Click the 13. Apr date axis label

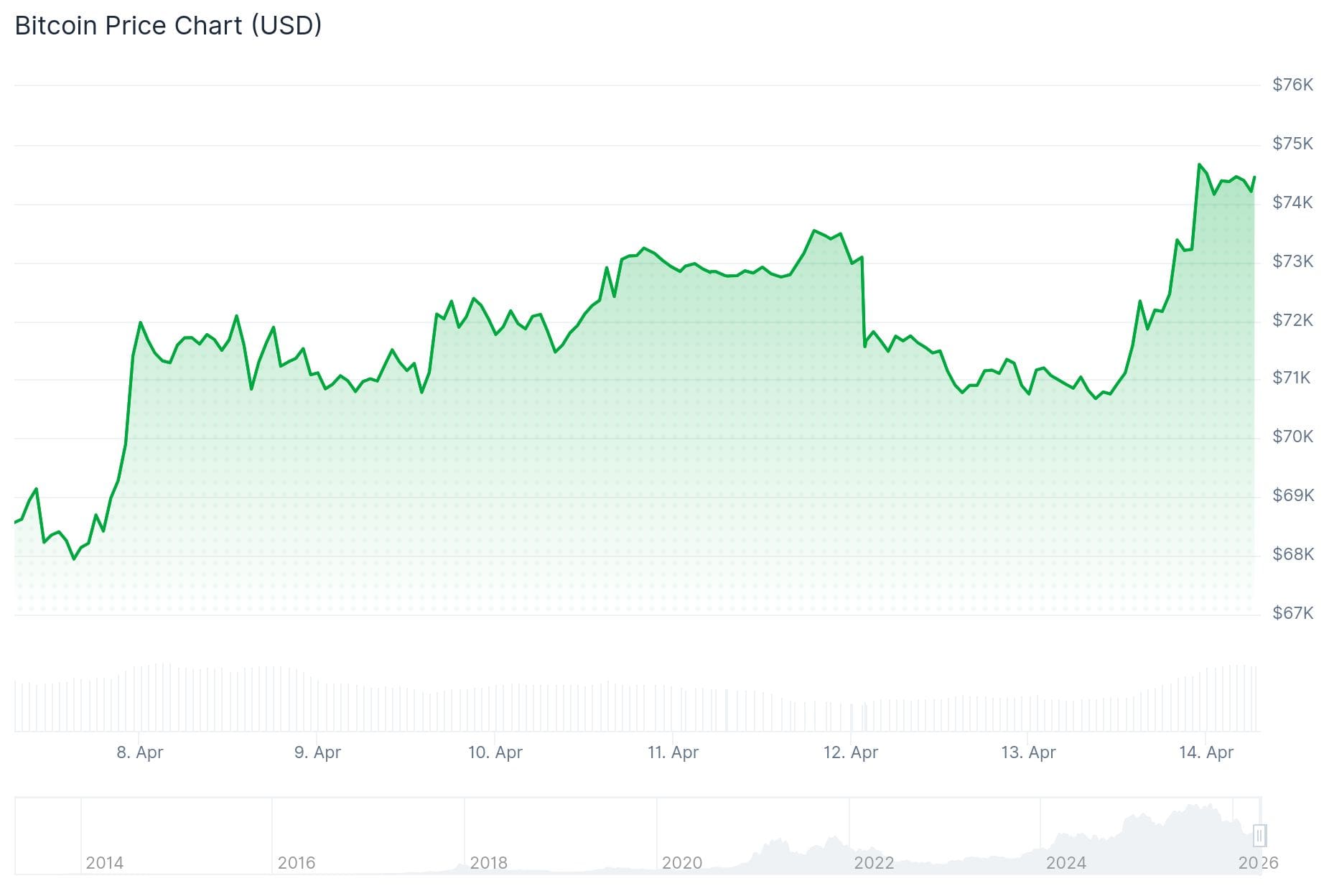[1028, 752]
